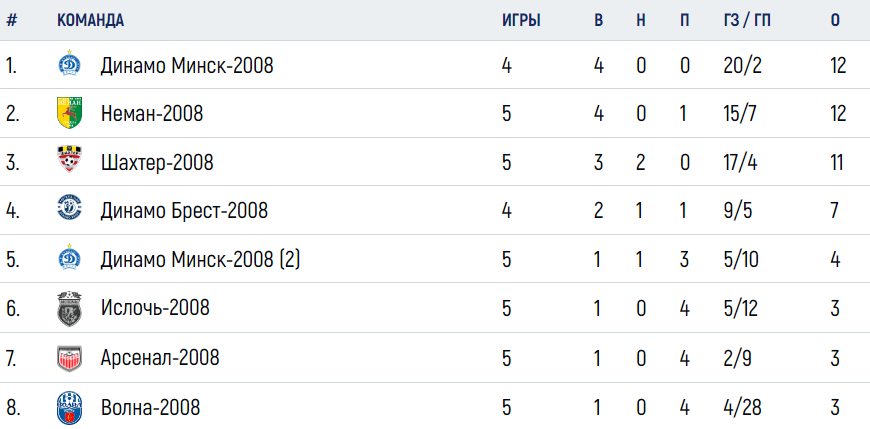
Task: Select the Арсенал-2008 team name
Action: click(160, 357)
